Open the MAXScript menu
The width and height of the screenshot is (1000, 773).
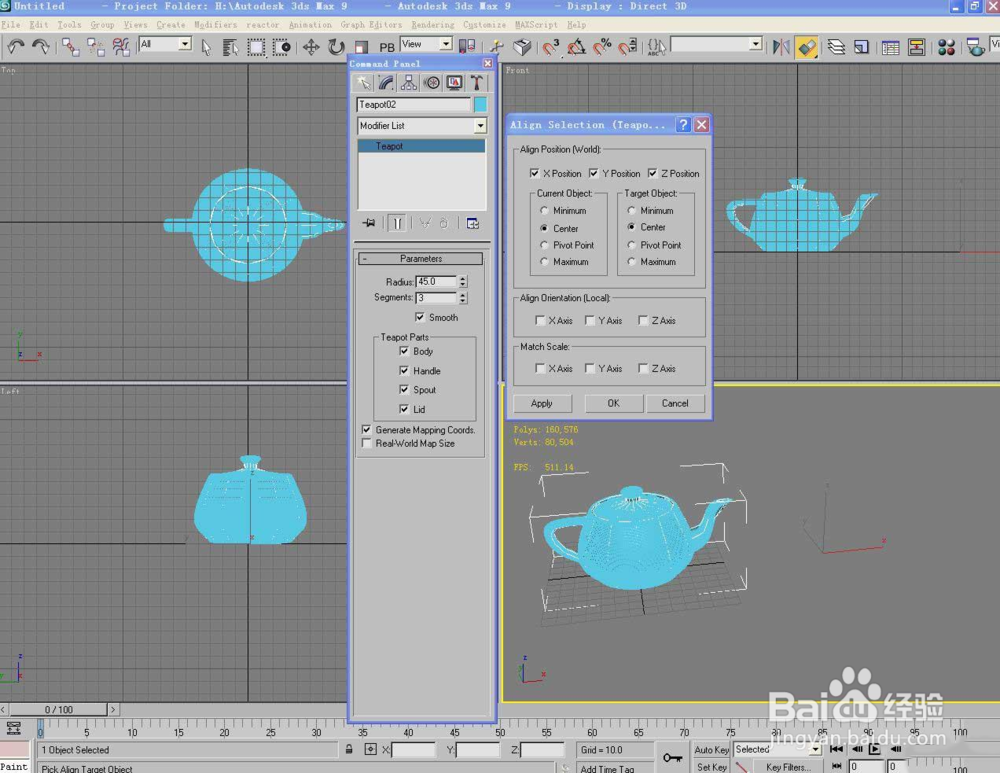(x=536, y=25)
